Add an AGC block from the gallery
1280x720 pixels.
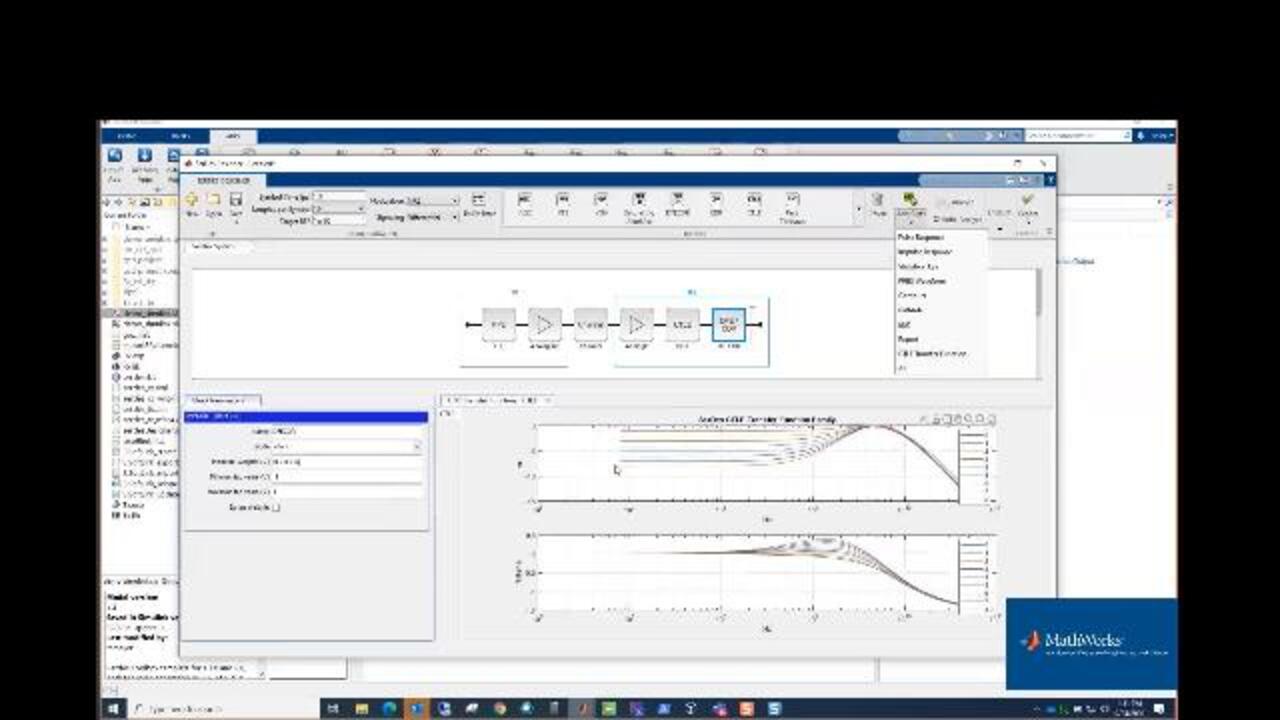(x=524, y=199)
